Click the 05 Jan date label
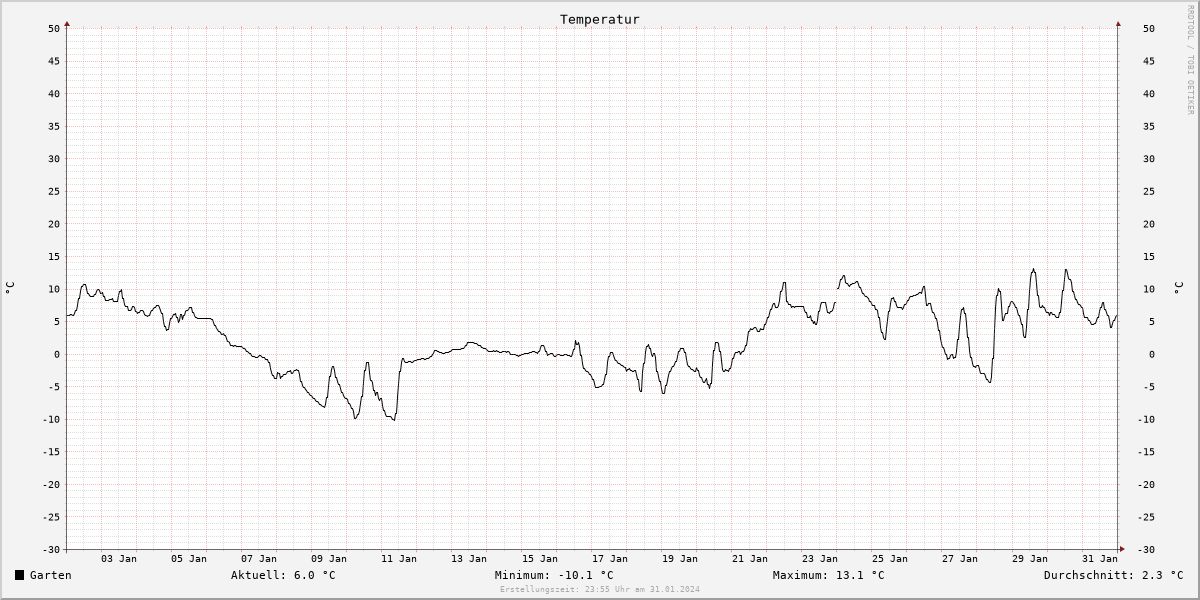 tap(189, 558)
